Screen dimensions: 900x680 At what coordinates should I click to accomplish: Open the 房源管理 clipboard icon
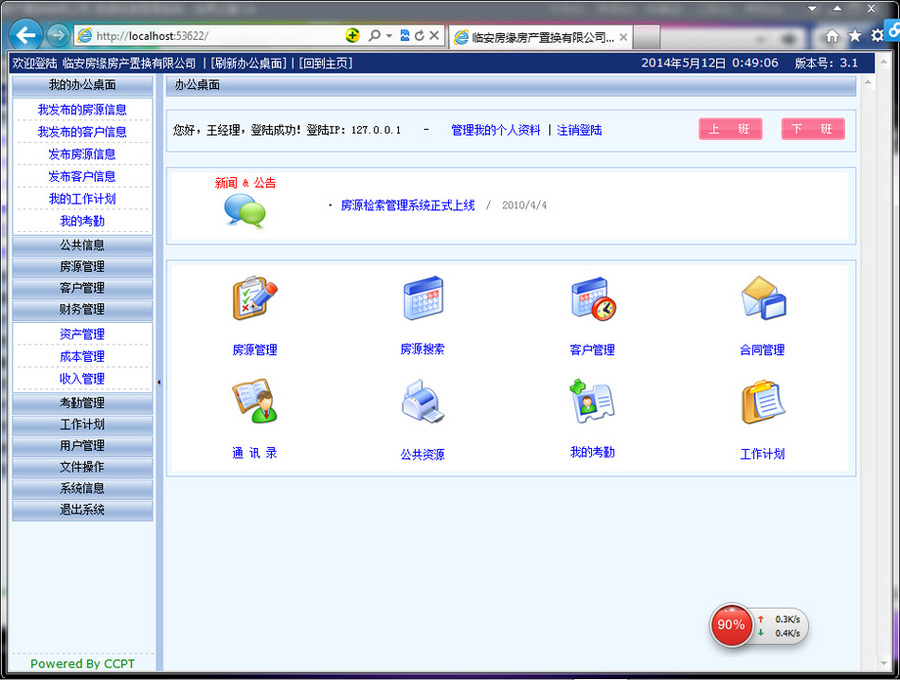click(x=255, y=298)
